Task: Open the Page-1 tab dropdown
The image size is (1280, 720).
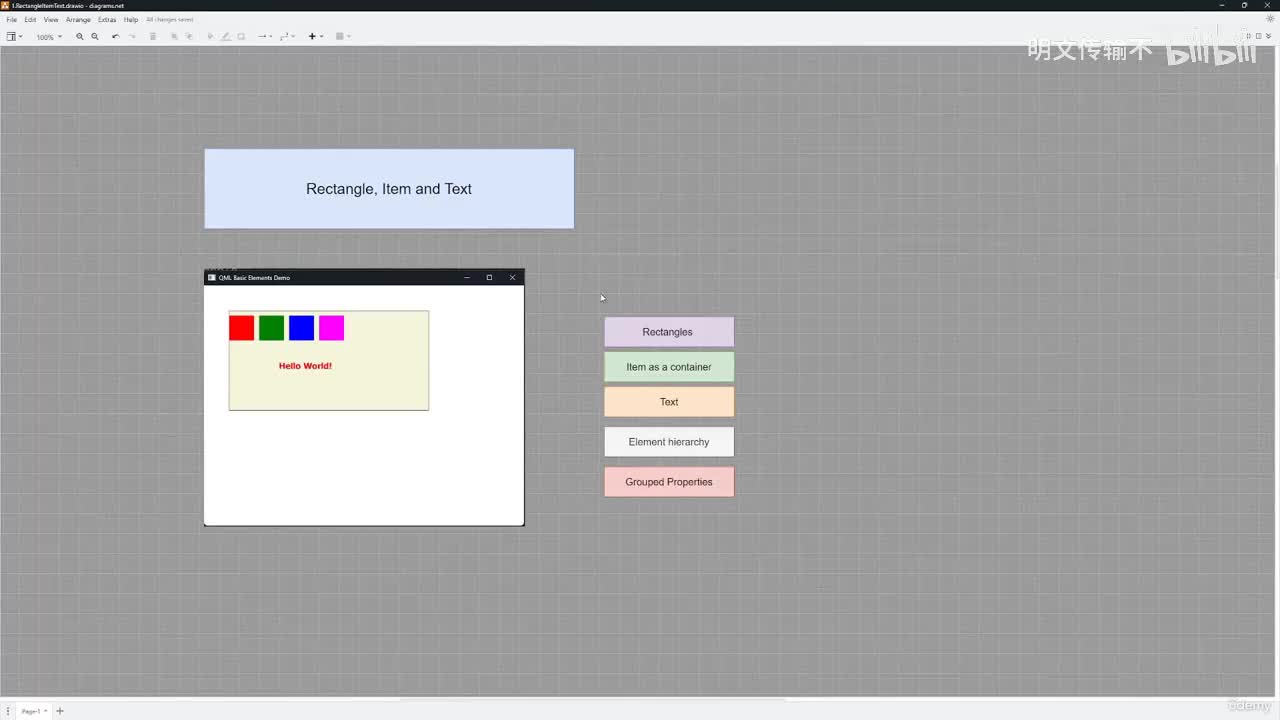Action: click(x=34, y=711)
